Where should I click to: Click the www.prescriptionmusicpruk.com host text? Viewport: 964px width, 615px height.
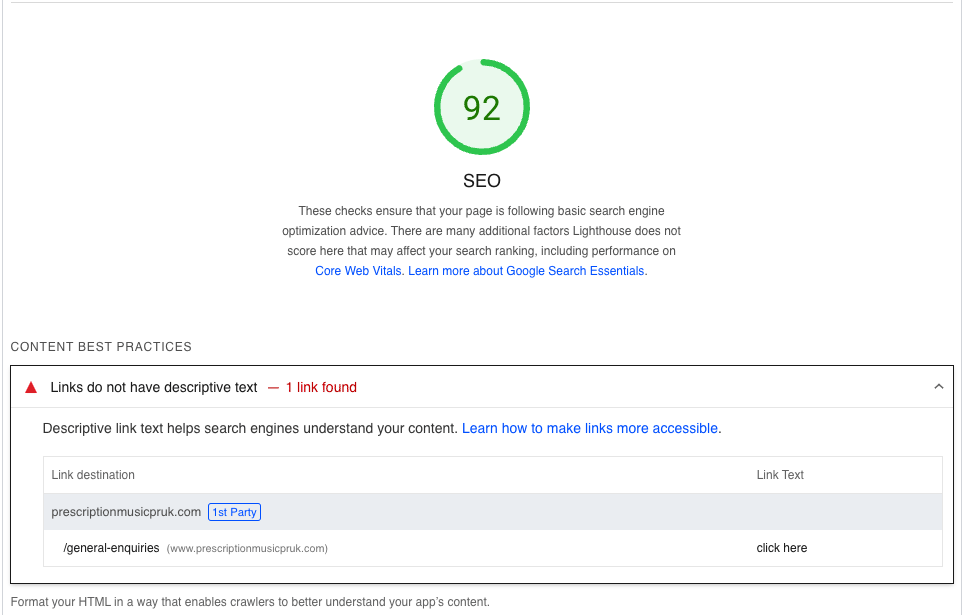pyautogui.click(x=247, y=549)
